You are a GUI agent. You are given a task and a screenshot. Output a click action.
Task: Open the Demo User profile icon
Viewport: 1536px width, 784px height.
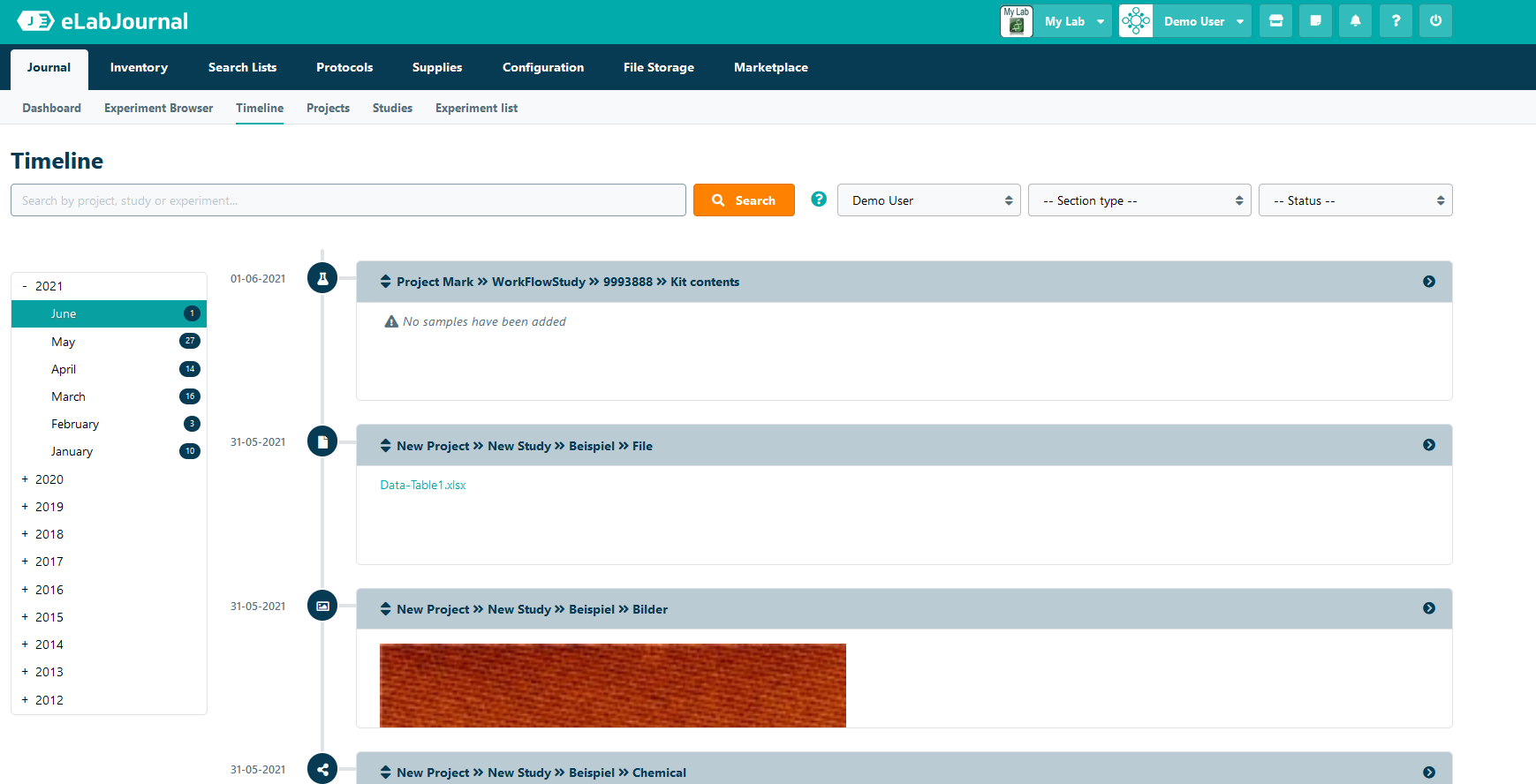pos(1136,21)
